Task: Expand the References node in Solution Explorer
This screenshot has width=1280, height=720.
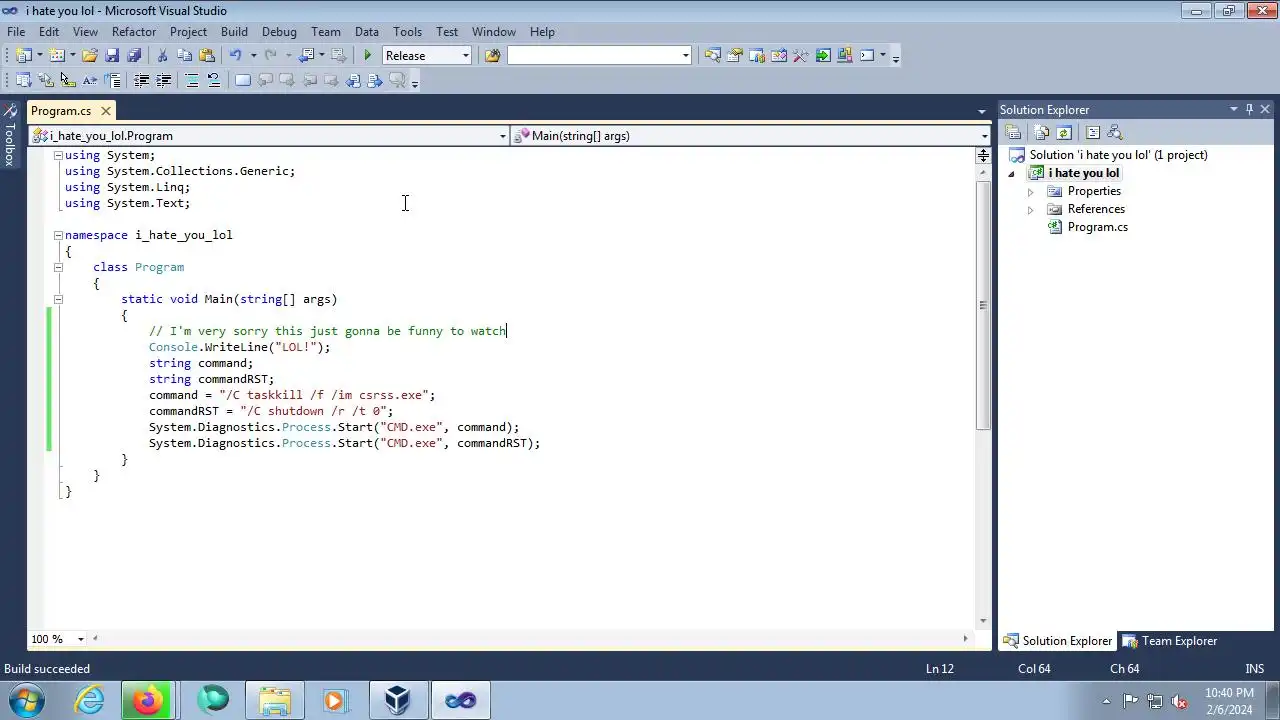Action: pos(1030,209)
